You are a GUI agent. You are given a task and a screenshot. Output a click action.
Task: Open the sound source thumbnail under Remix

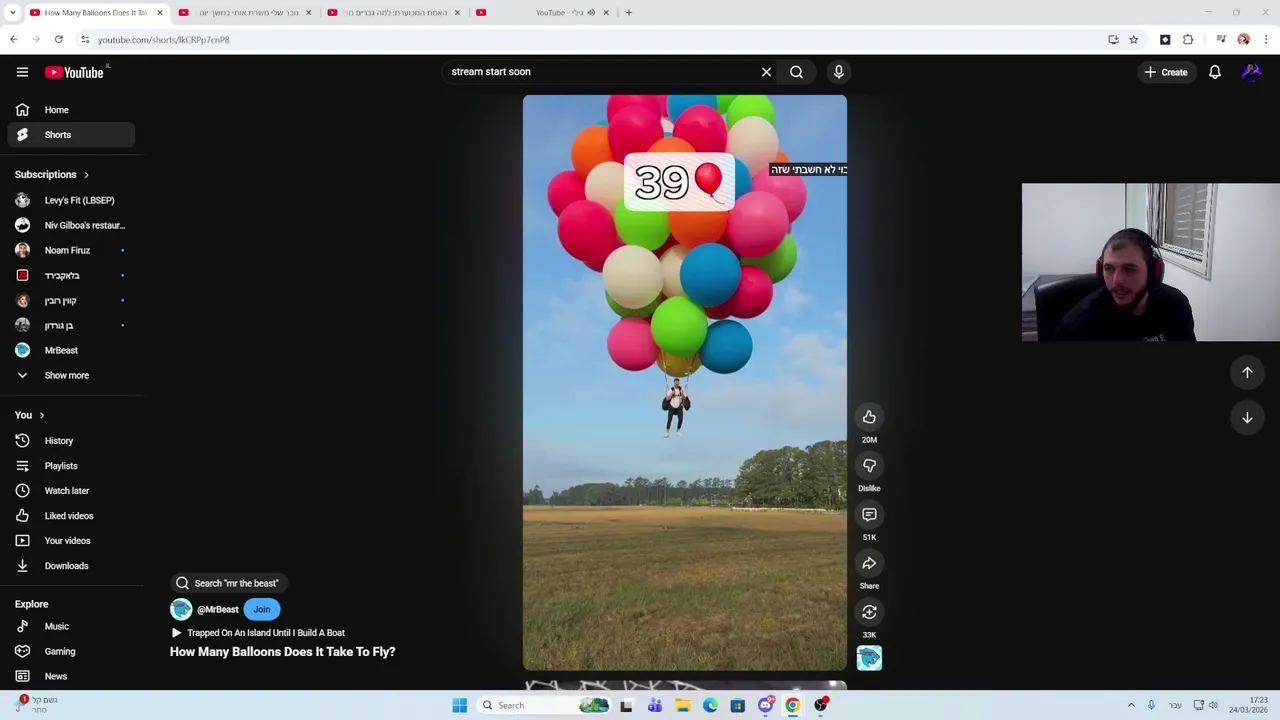pos(869,657)
